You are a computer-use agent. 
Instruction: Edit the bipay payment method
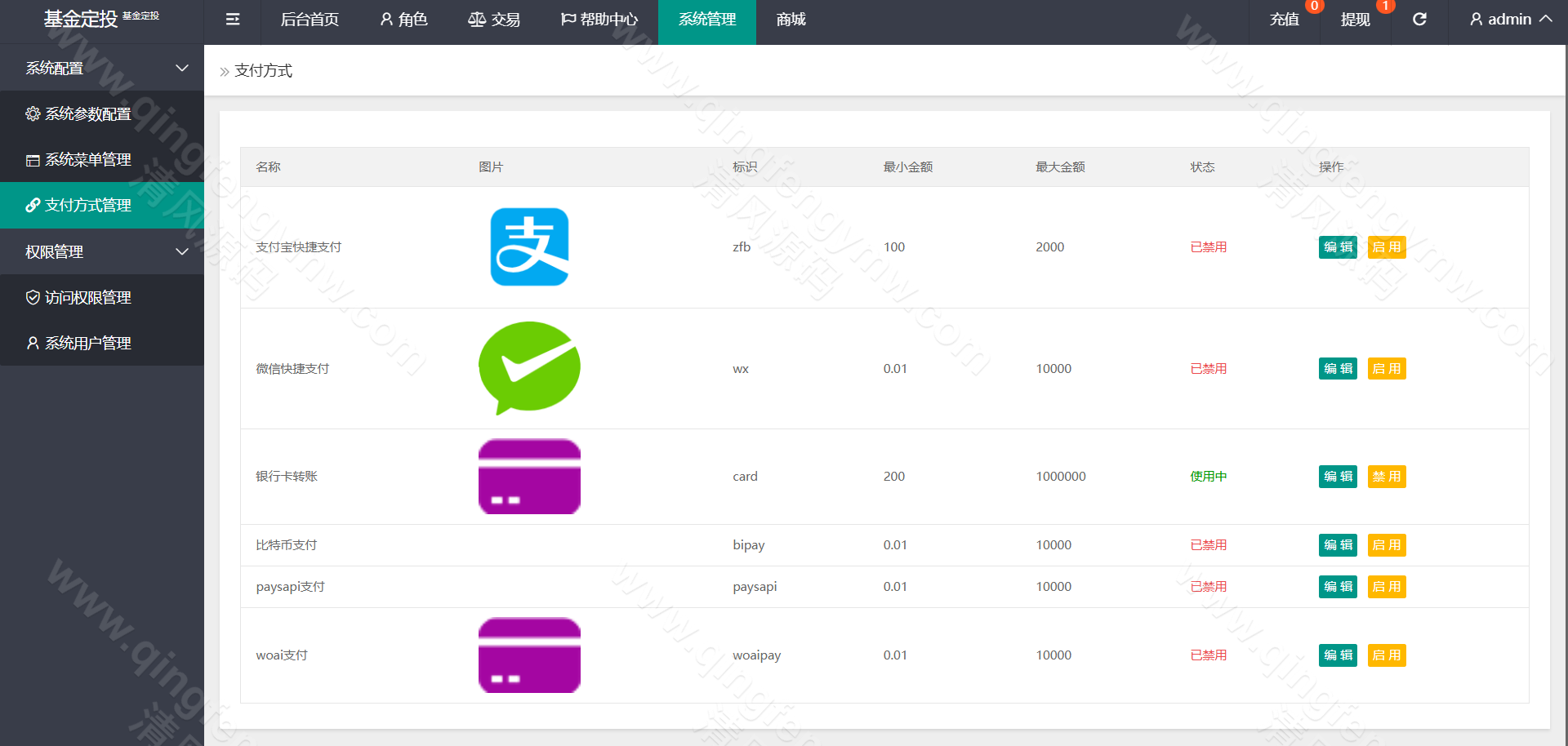(1337, 544)
